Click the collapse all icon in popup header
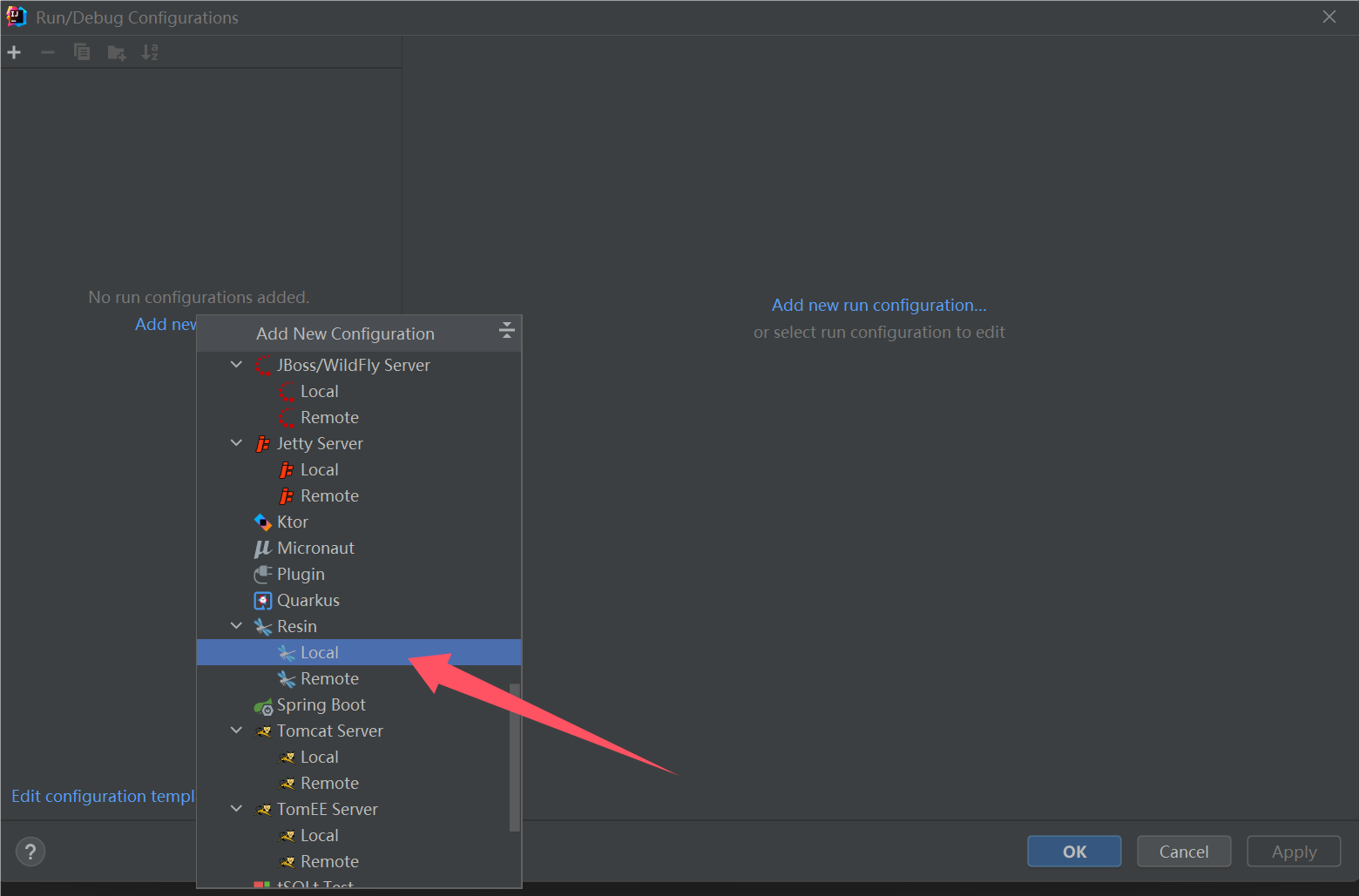 coord(506,330)
